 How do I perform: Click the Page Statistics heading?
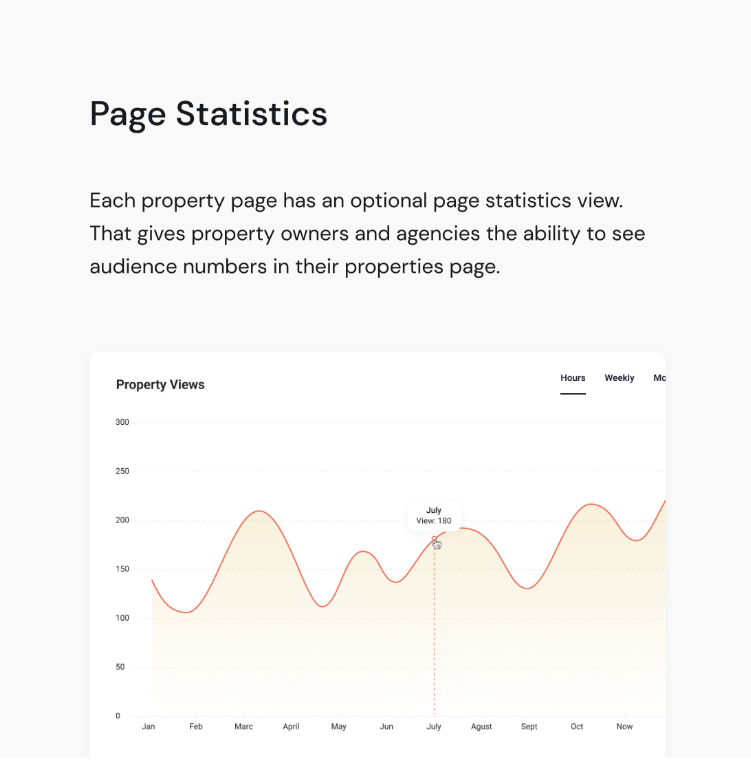[209, 114]
